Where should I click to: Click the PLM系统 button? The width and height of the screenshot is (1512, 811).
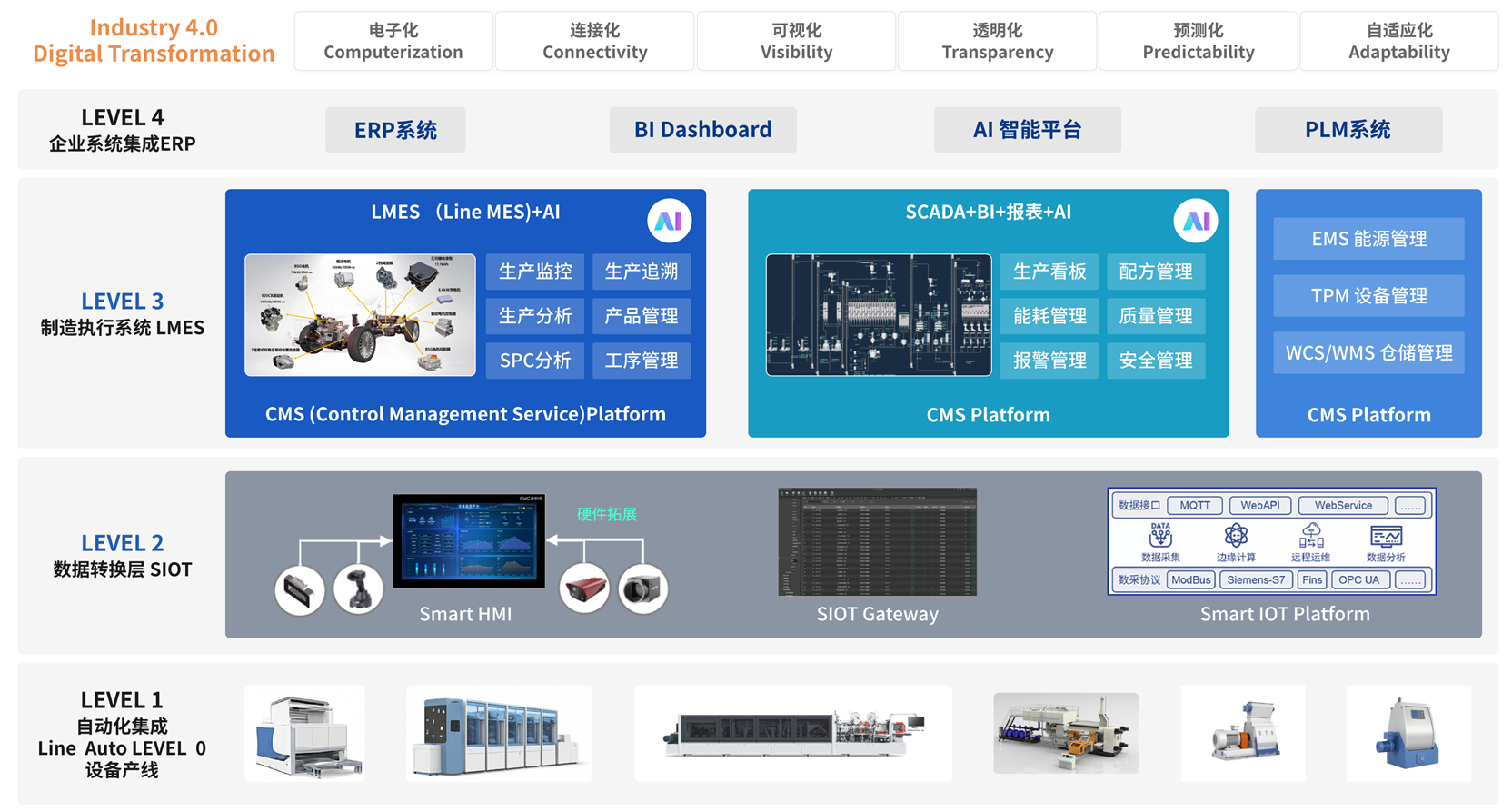(1348, 130)
